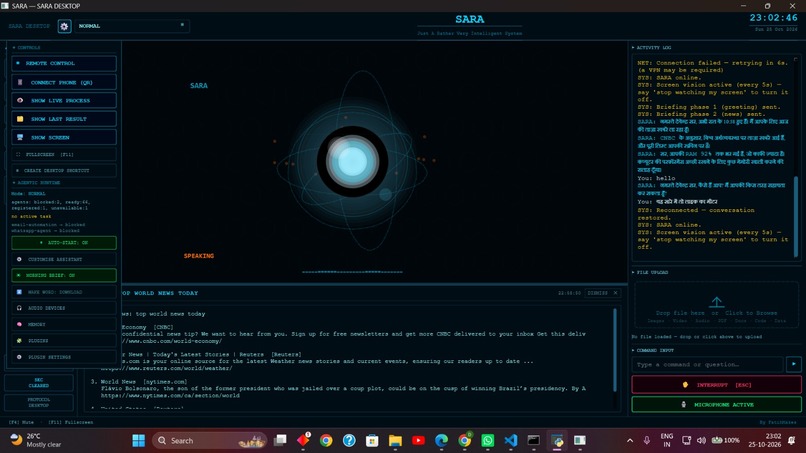Toggle Fullscreen [F11] in controls
The width and height of the screenshot is (806, 453).
pos(64,154)
